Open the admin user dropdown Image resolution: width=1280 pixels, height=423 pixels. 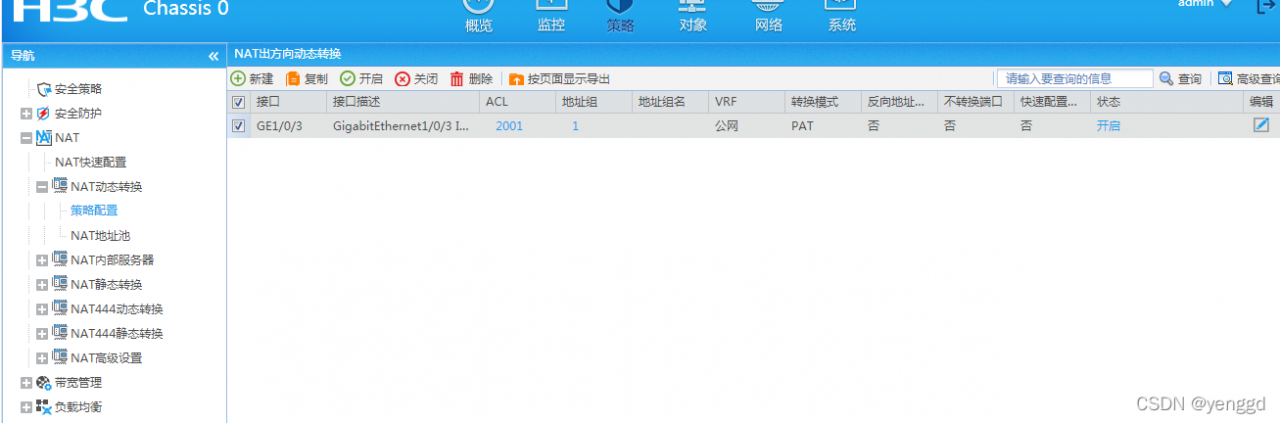click(1204, 4)
